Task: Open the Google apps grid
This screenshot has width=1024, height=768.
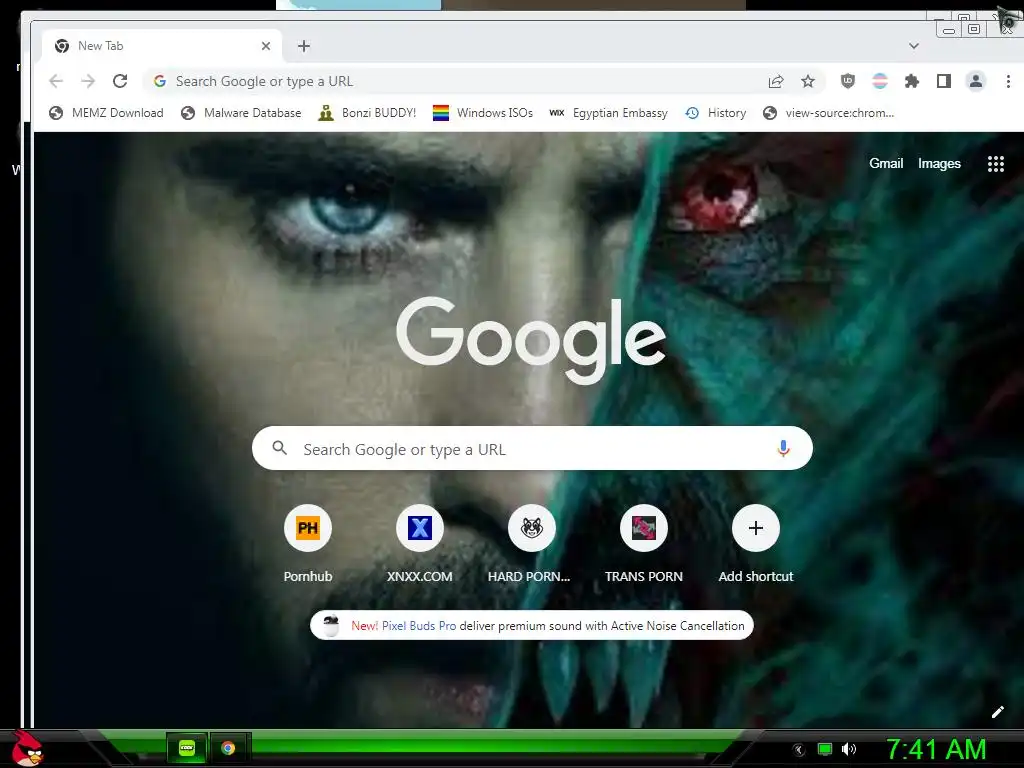Action: click(x=995, y=164)
